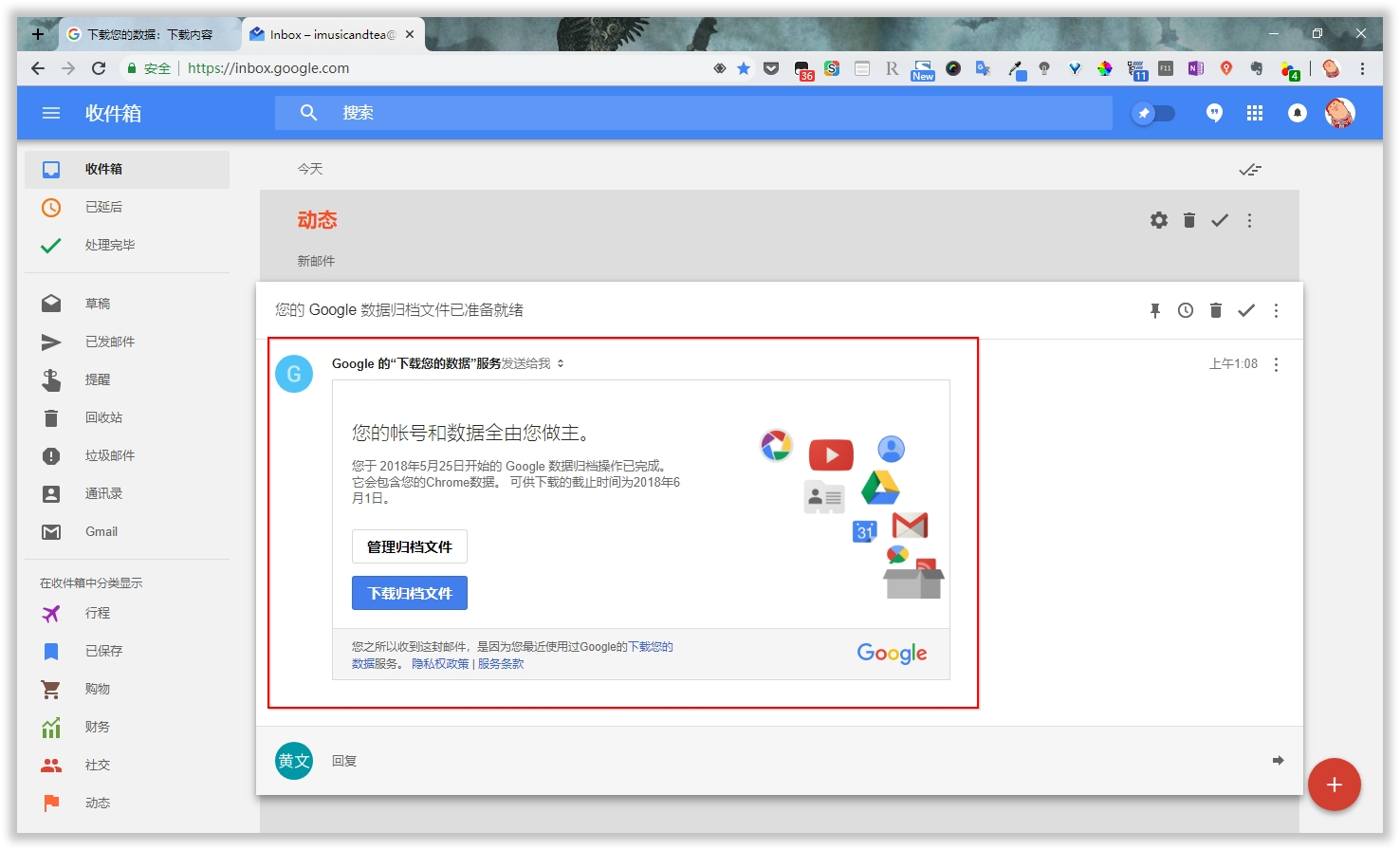Delete the whole 动态 bundle
Viewport: 1400px width, 850px height.
[1189, 220]
